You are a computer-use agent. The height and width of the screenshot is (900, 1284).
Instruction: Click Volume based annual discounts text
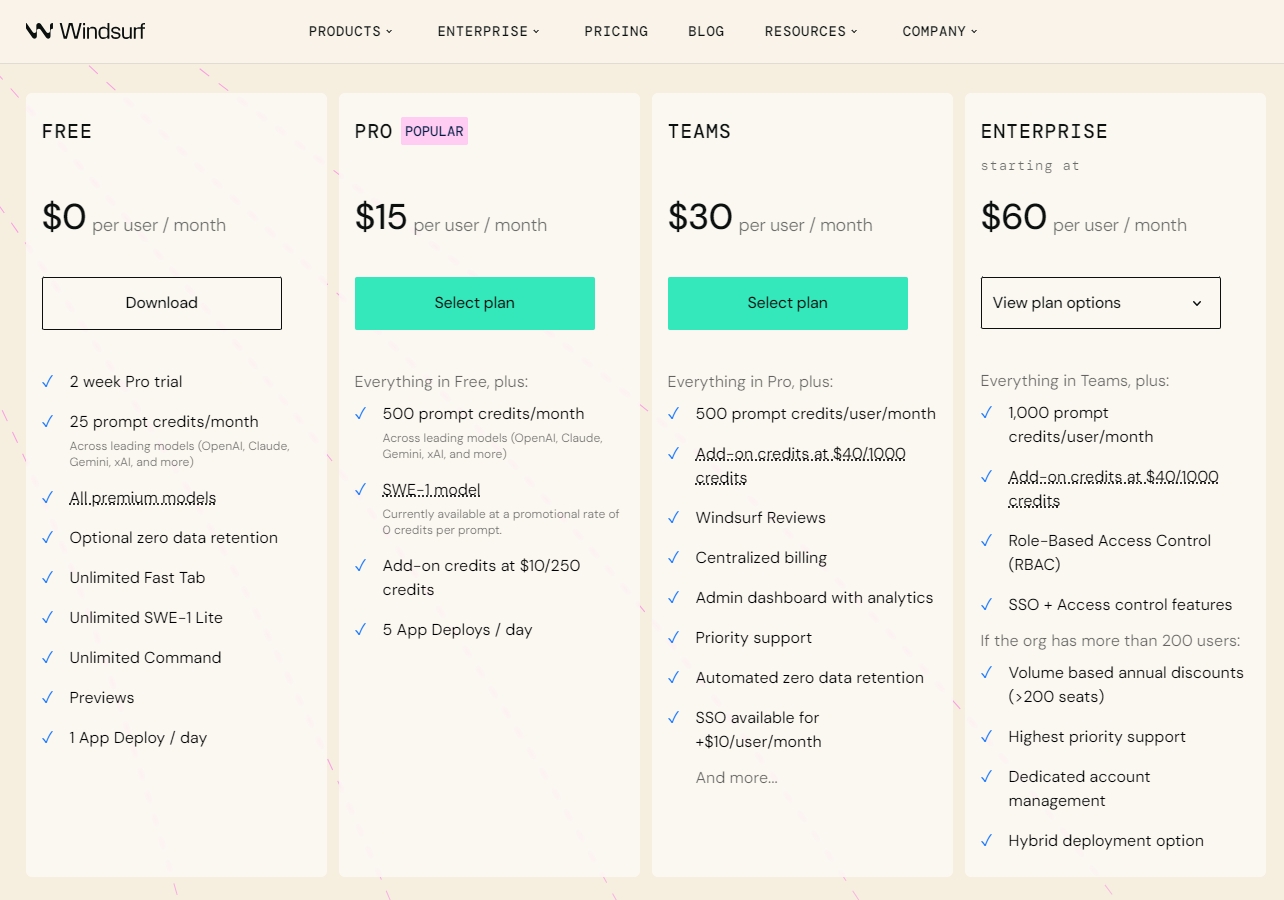pos(1126,685)
